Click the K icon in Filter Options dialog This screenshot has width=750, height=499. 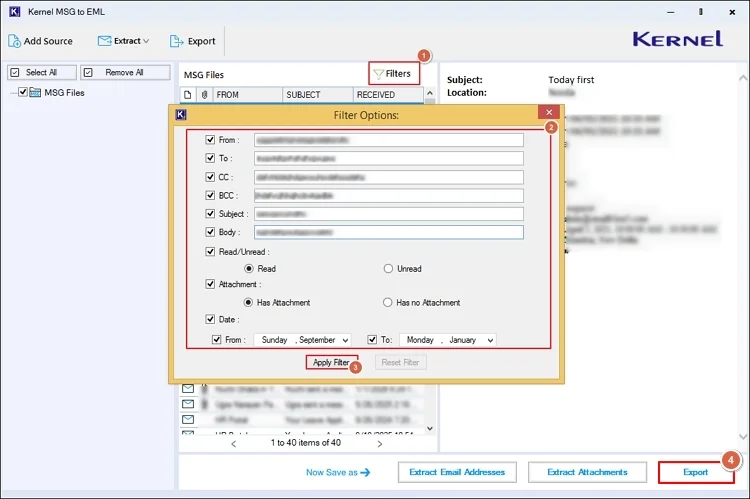tap(181, 115)
